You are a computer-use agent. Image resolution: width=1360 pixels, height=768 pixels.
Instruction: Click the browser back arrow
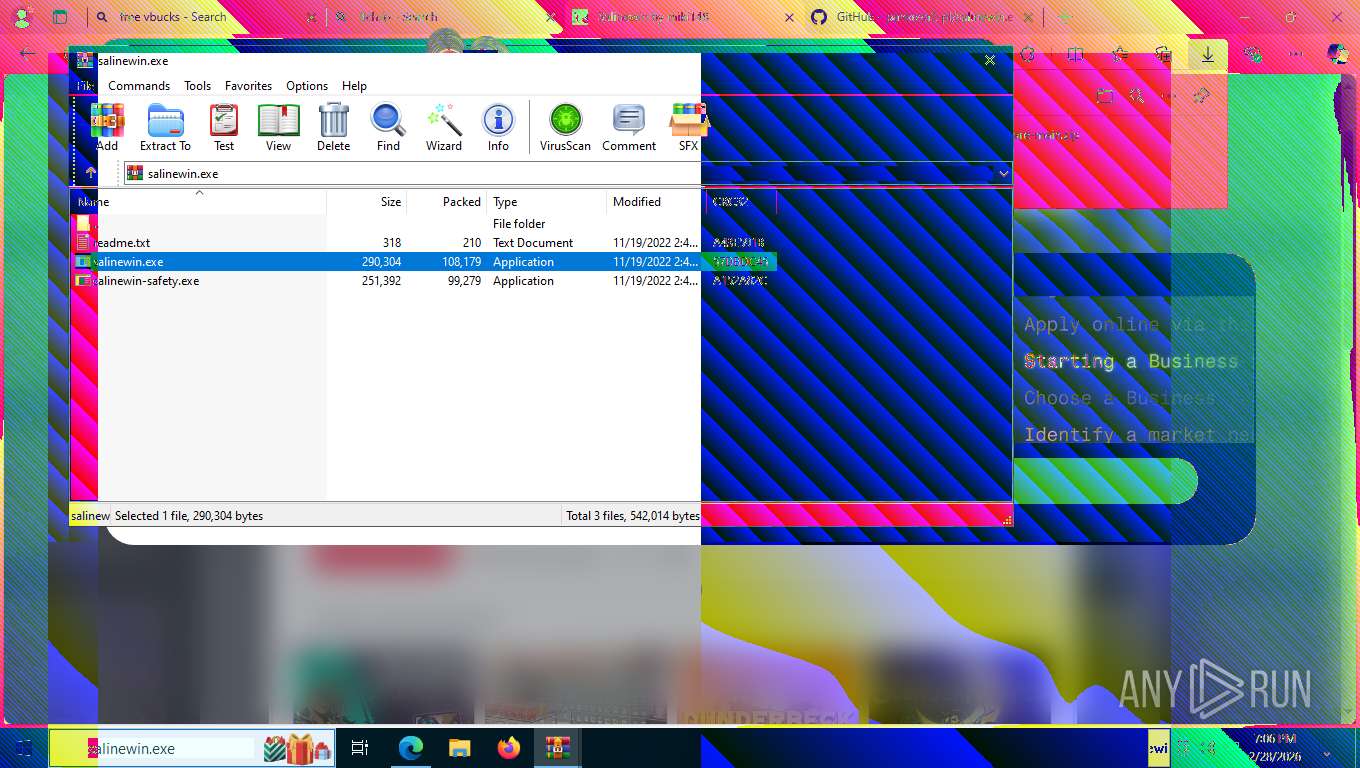(x=27, y=55)
